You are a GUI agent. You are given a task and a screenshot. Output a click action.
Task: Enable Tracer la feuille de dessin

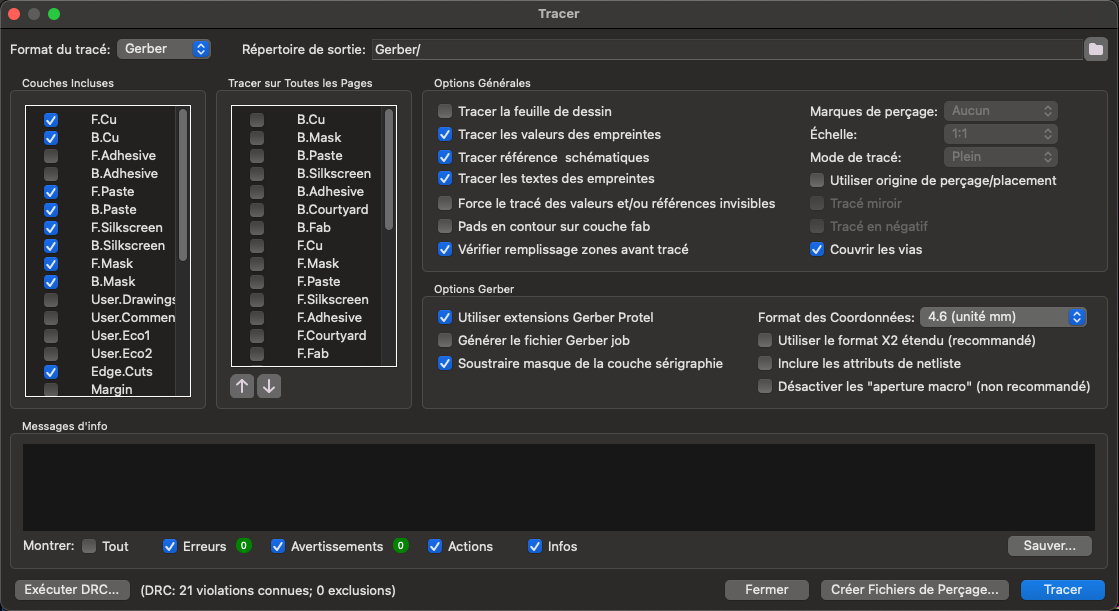click(x=445, y=111)
